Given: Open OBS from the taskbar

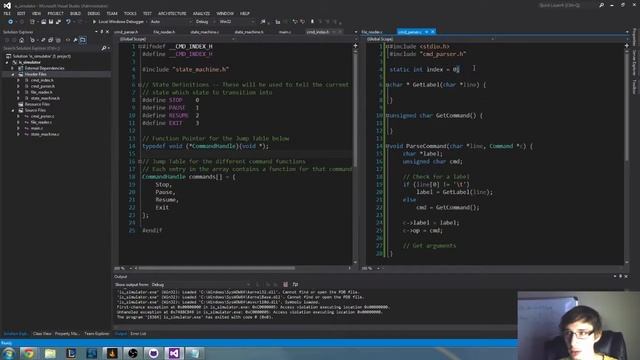Looking at the screenshot, I should pos(133,353).
